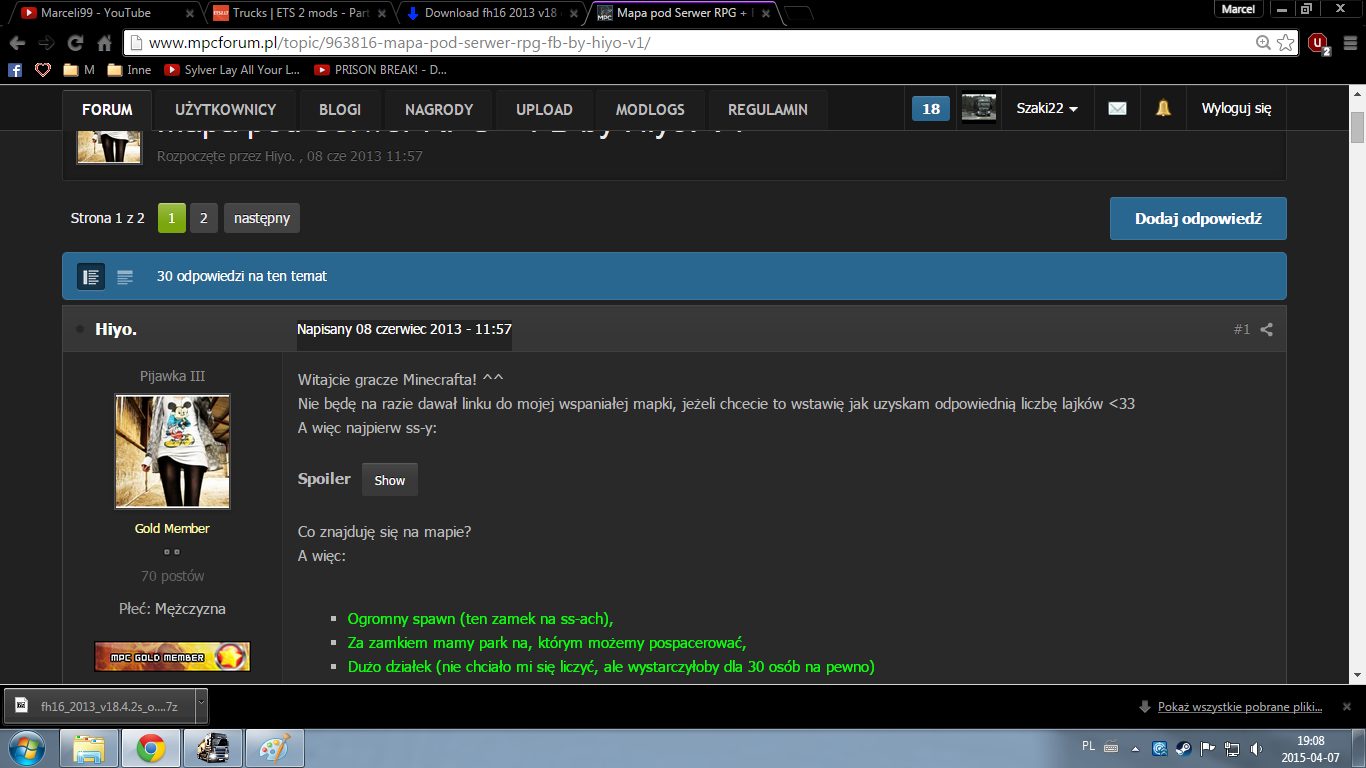Screen dimensions: 1366x768
Task: Open the UPLOAD navigation item
Action: 544,110
